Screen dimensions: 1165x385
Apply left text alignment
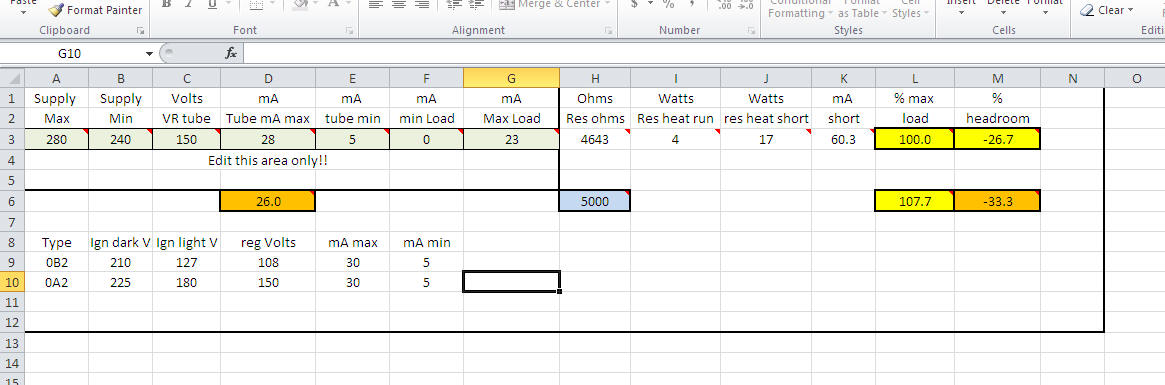[x=376, y=5]
